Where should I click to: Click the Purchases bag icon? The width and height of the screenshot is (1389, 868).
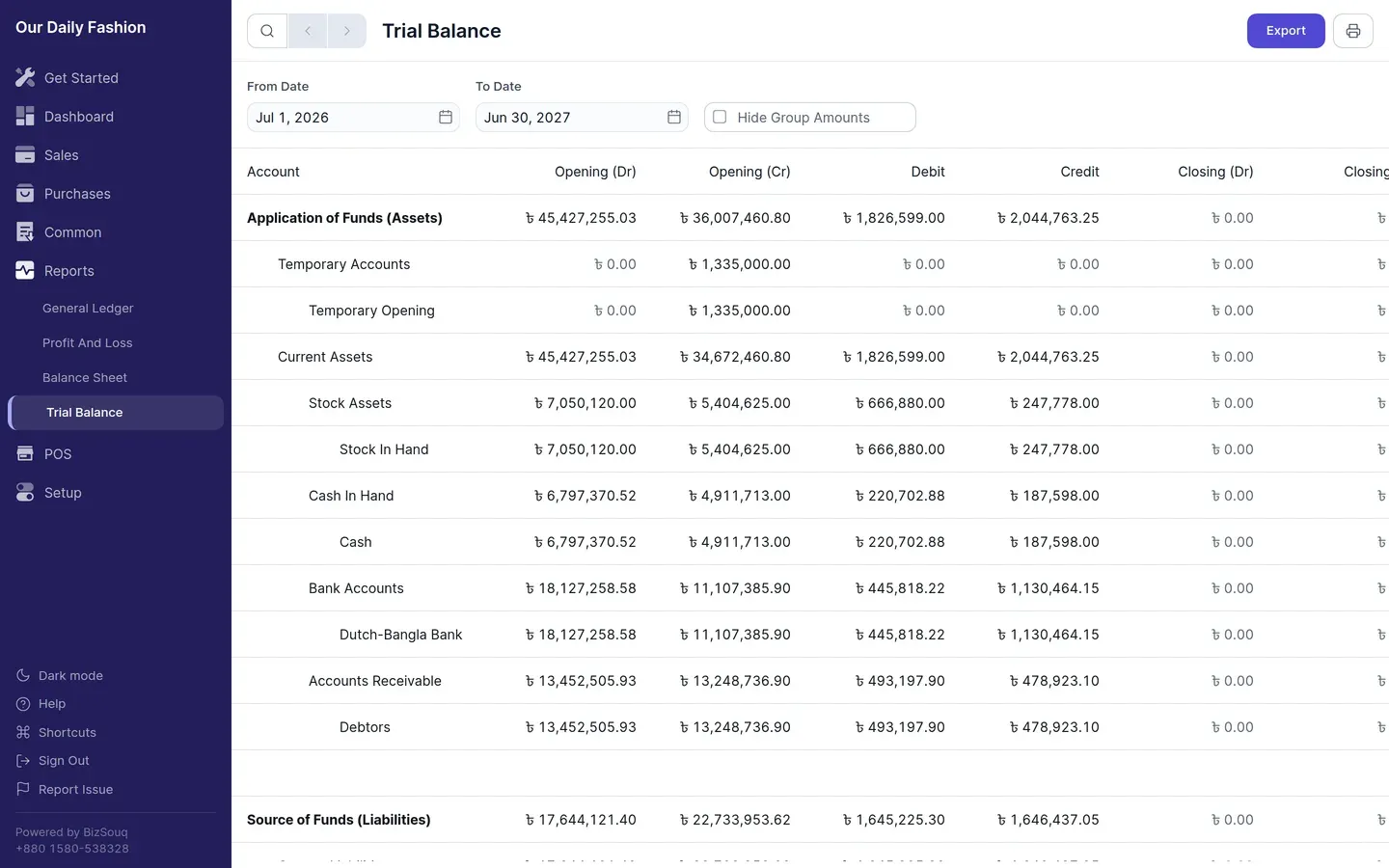[x=25, y=193]
